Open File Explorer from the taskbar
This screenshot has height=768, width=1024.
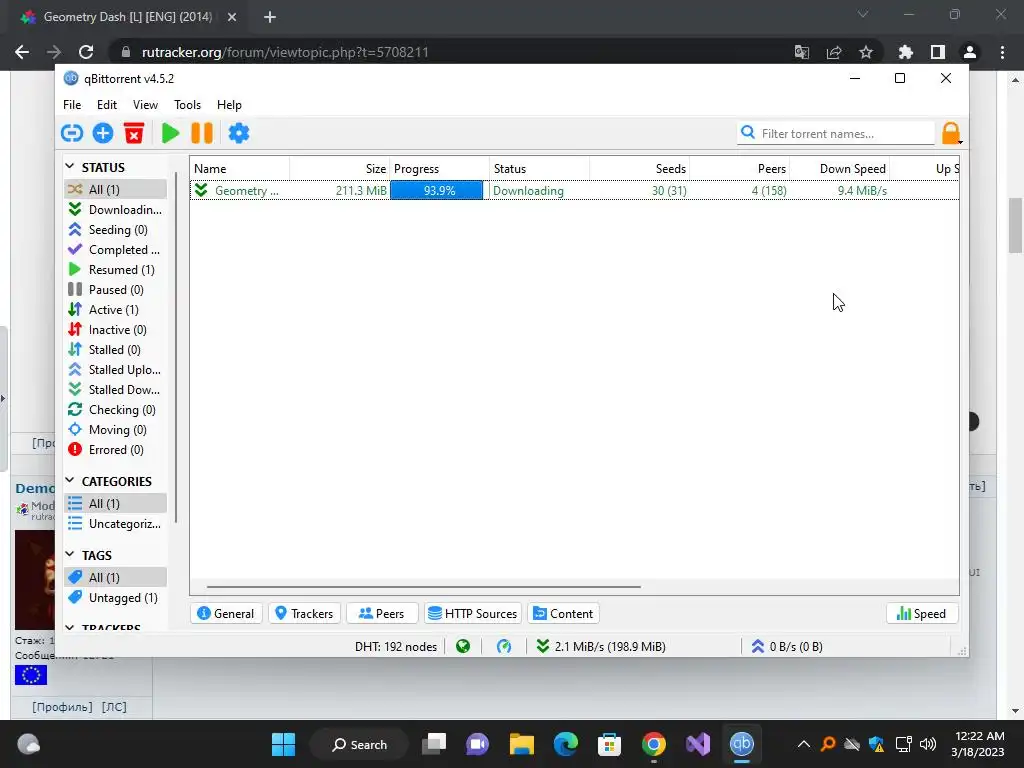522,744
